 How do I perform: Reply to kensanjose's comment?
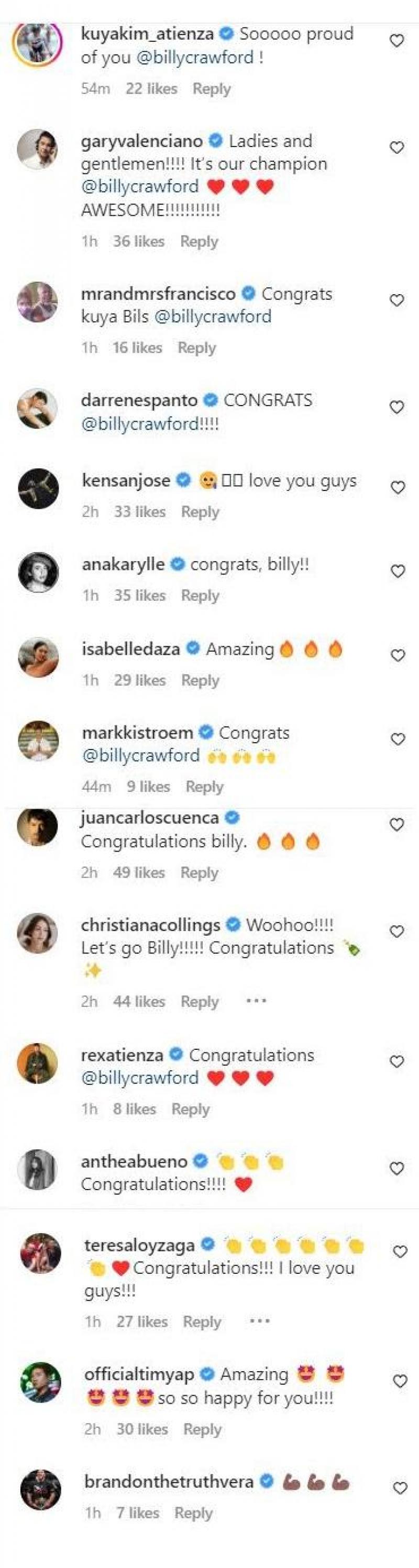coord(200,512)
